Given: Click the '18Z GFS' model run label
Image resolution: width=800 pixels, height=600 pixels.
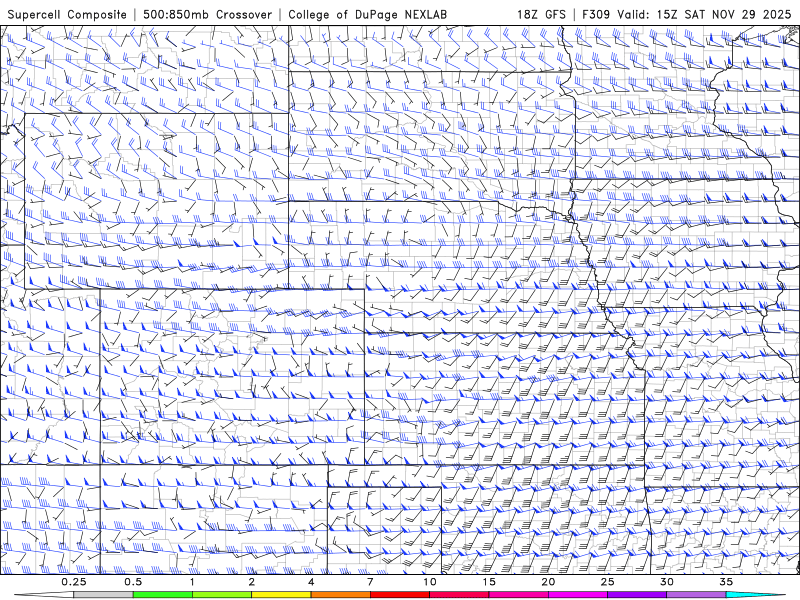Looking at the screenshot, I should (x=541, y=14).
